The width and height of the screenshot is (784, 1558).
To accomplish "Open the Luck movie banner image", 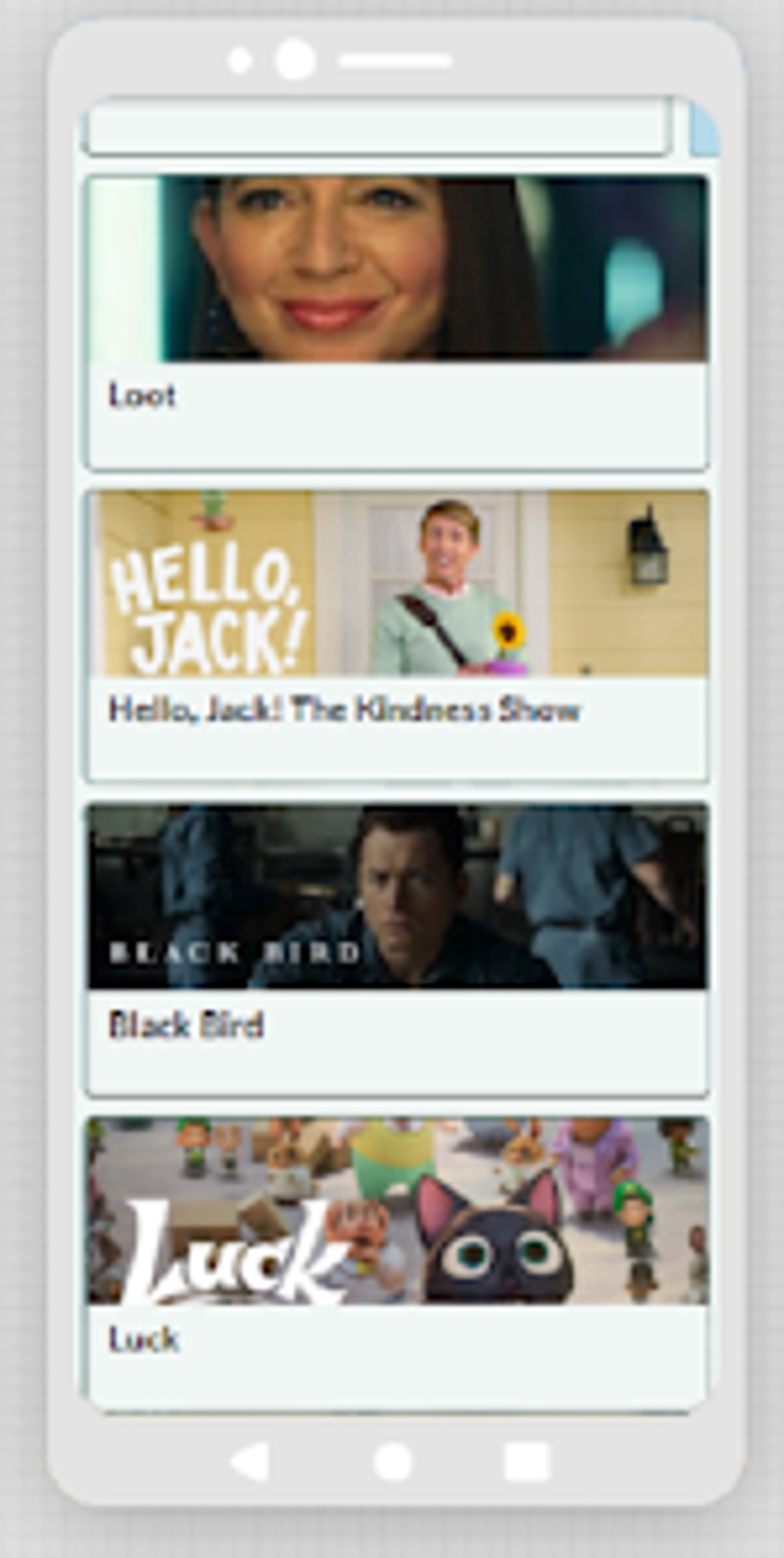I will pos(398,1211).
